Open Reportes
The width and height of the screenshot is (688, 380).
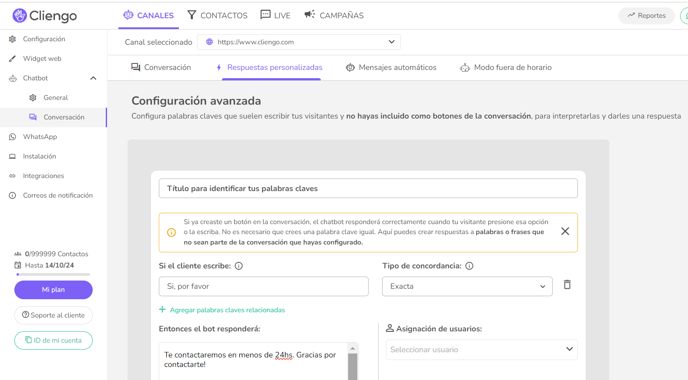coord(646,15)
